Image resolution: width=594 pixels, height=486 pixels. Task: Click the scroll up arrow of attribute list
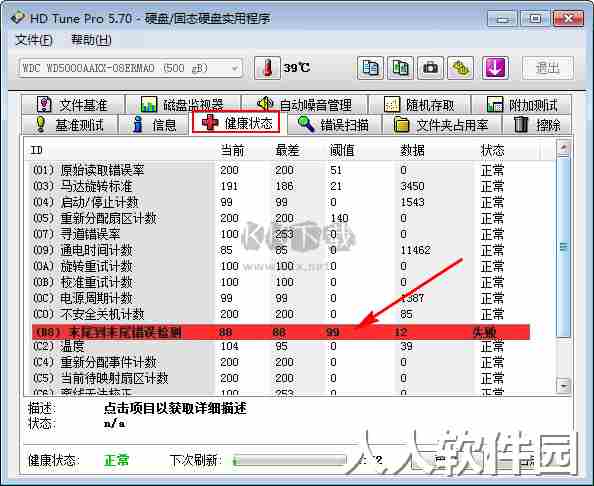click(x=564, y=147)
